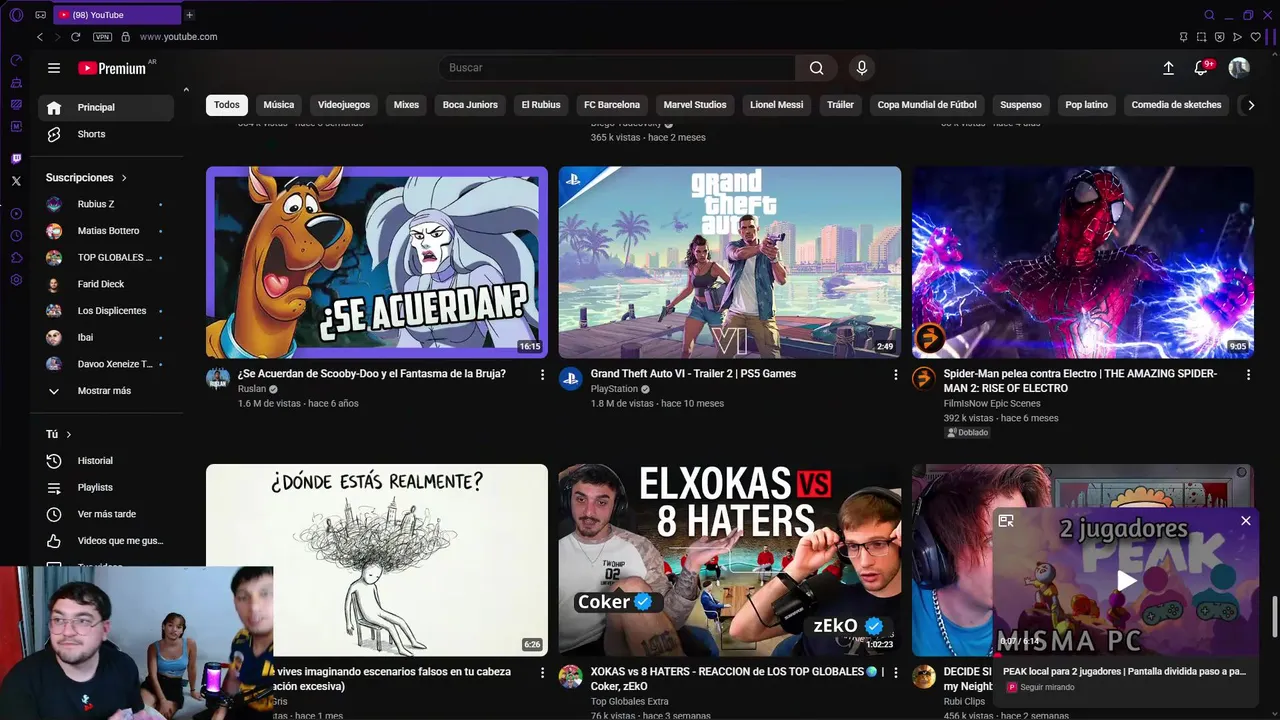
Task: Go back with the browser back arrow
Action: [40, 37]
